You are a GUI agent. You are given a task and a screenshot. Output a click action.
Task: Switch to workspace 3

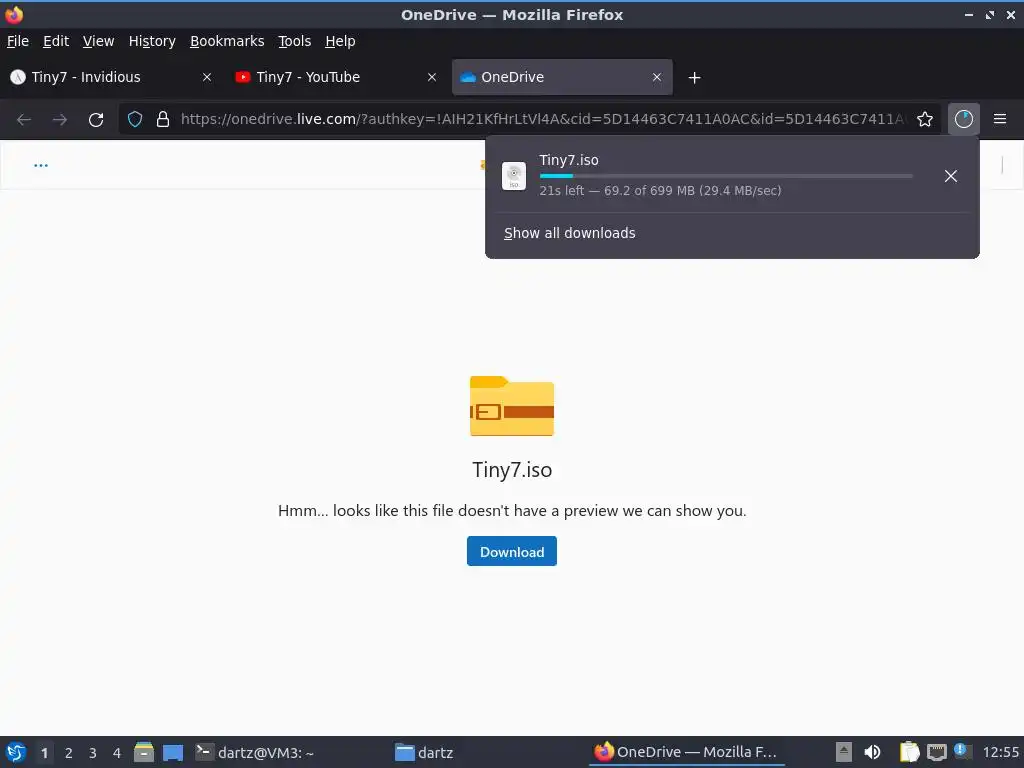tap(93, 753)
